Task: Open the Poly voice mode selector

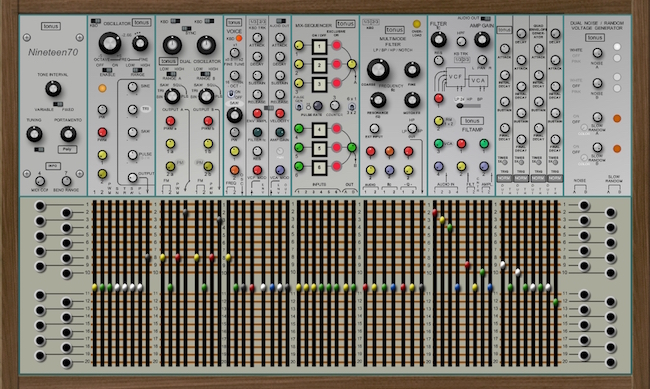Action: tap(67, 149)
